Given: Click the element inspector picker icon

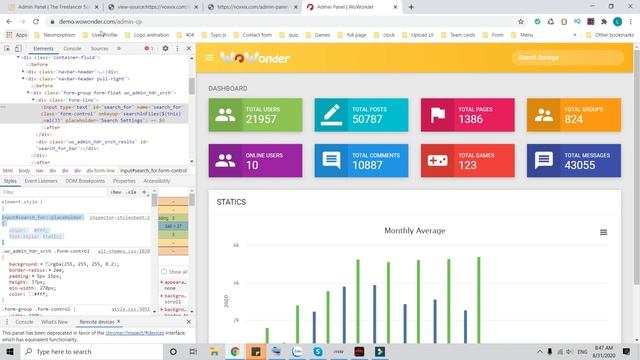Looking at the screenshot, I should 7,49.
